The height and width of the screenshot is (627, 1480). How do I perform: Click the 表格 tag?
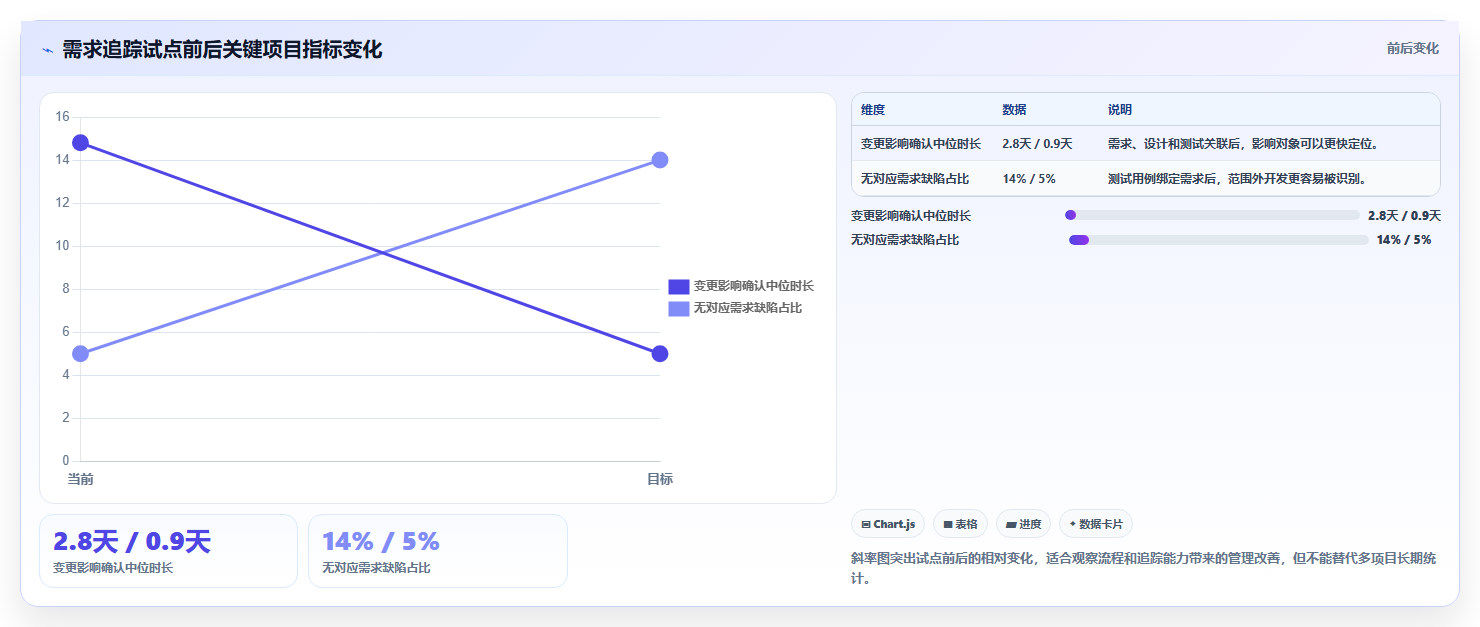click(960, 524)
